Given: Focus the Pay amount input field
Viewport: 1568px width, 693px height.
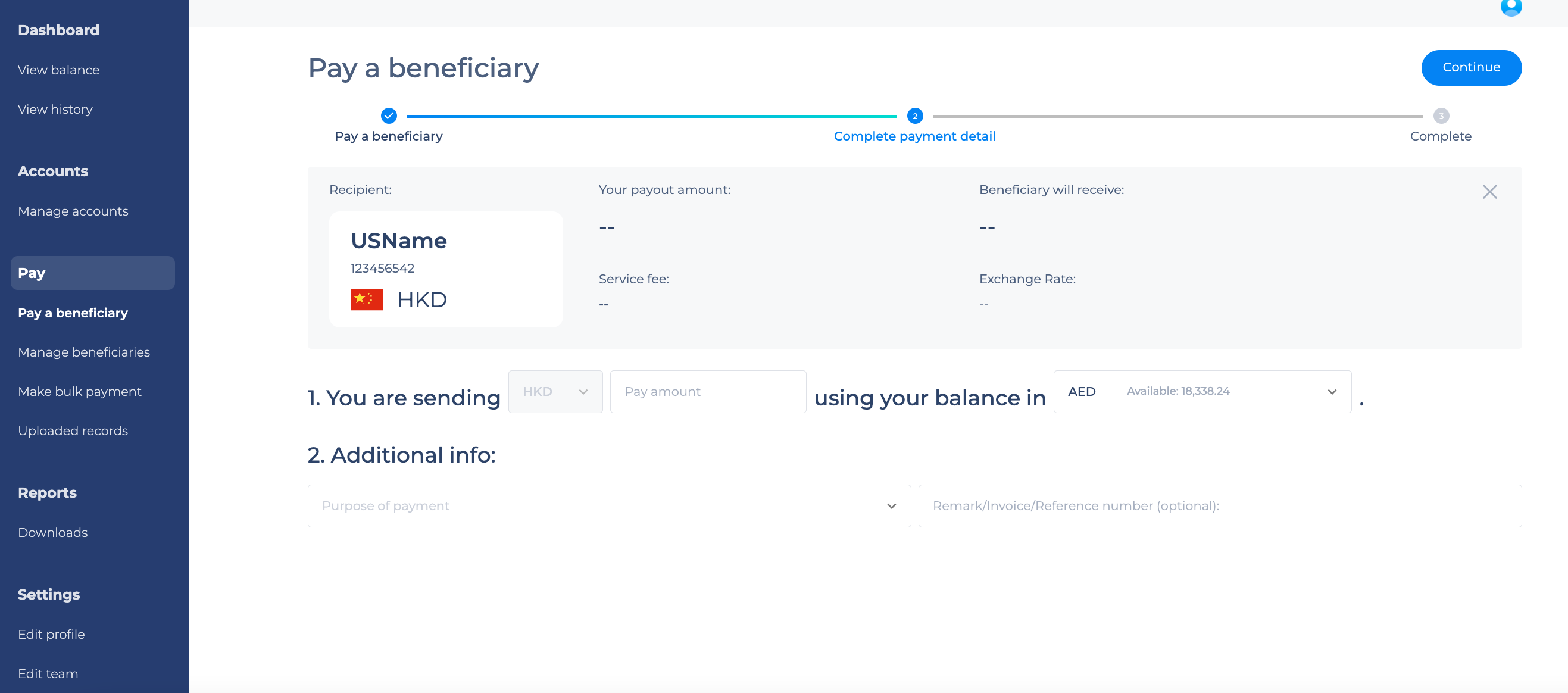Looking at the screenshot, I should point(708,392).
